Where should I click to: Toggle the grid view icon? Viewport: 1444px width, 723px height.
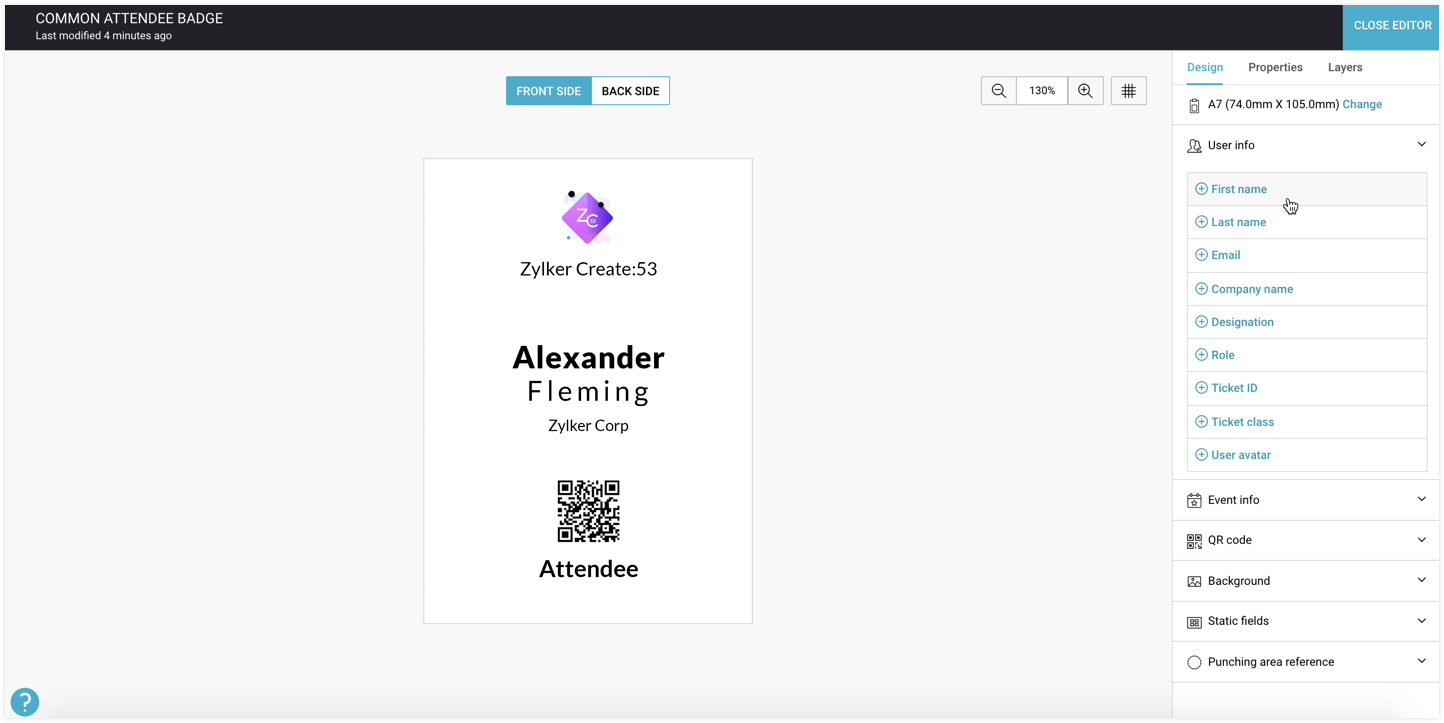click(1128, 91)
